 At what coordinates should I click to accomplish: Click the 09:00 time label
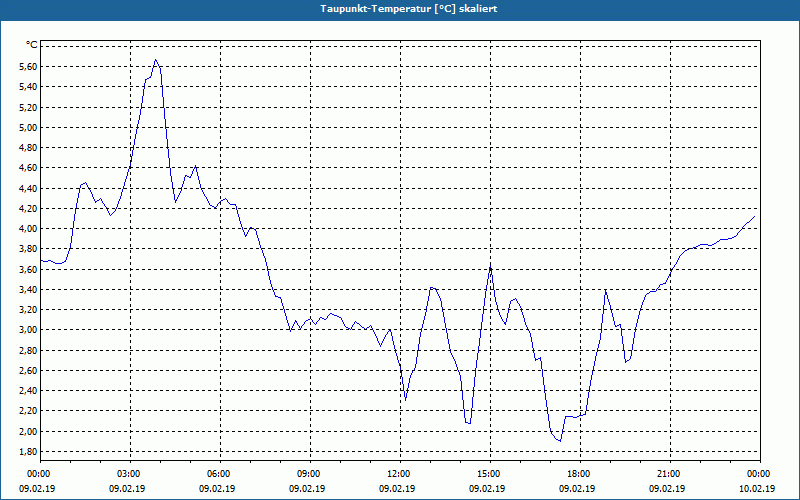tap(310, 473)
